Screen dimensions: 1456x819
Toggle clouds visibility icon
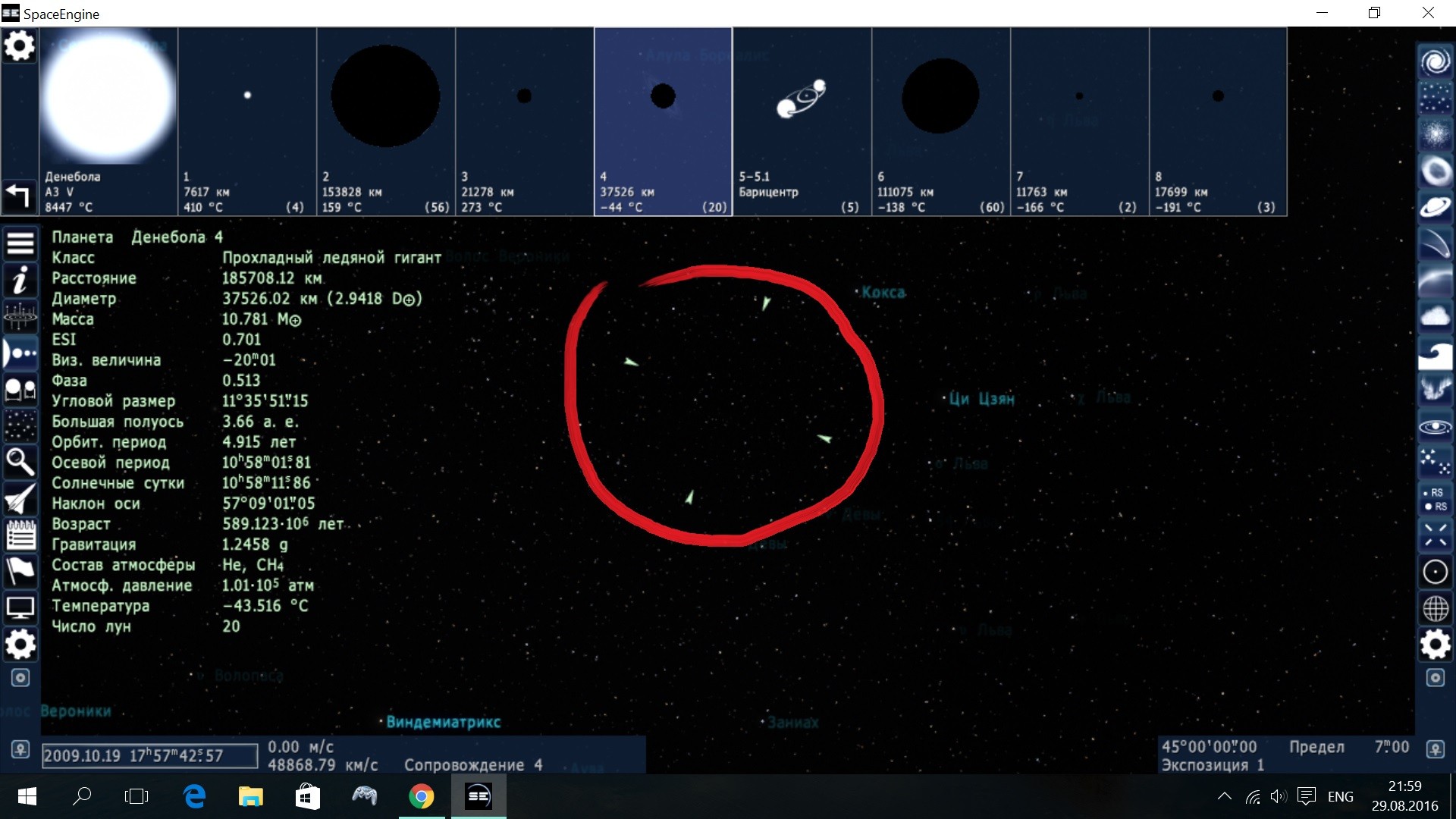[x=1435, y=317]
